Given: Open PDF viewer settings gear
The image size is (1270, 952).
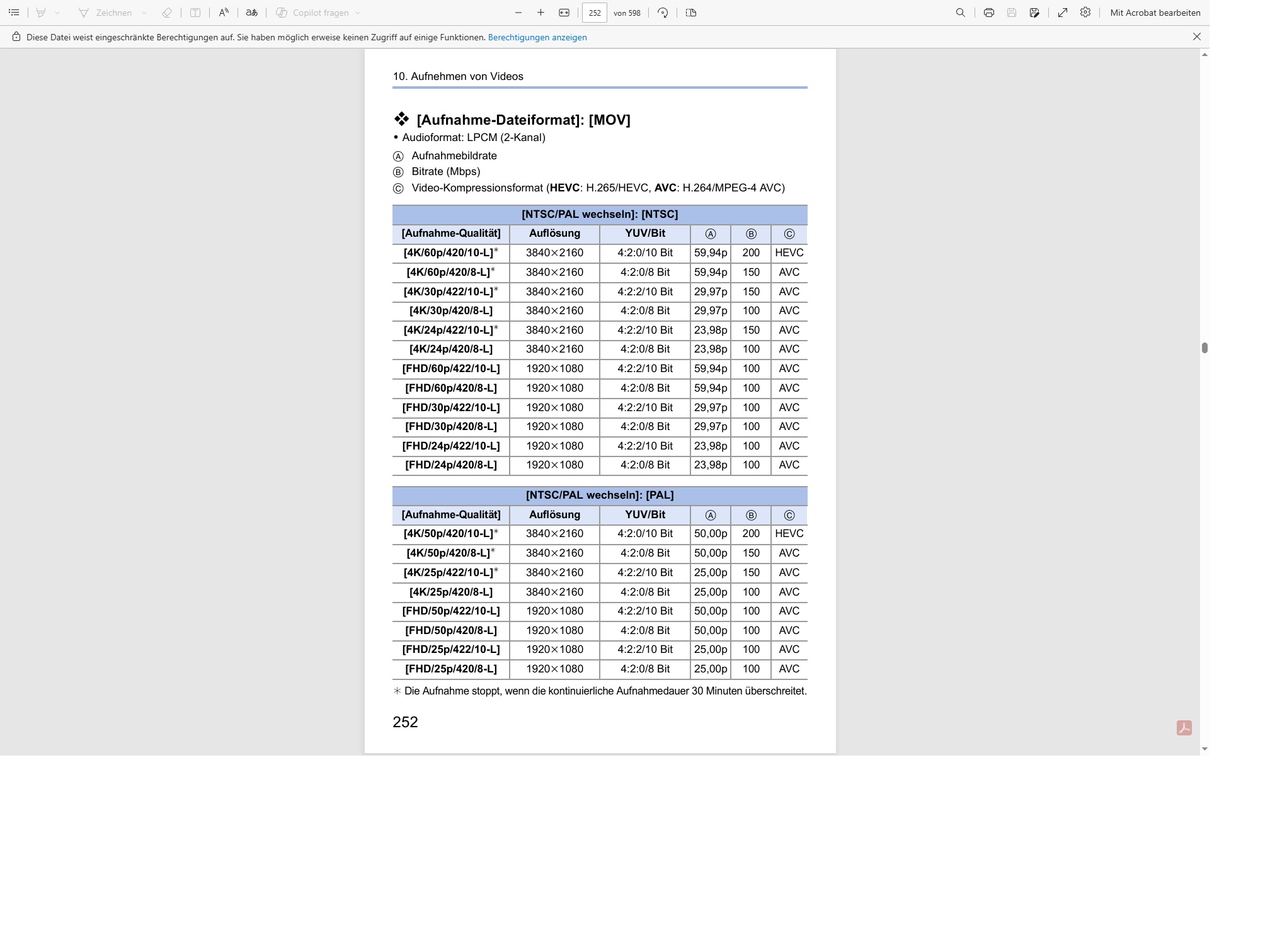Looking at the screenshot, I should (1085, 13).
